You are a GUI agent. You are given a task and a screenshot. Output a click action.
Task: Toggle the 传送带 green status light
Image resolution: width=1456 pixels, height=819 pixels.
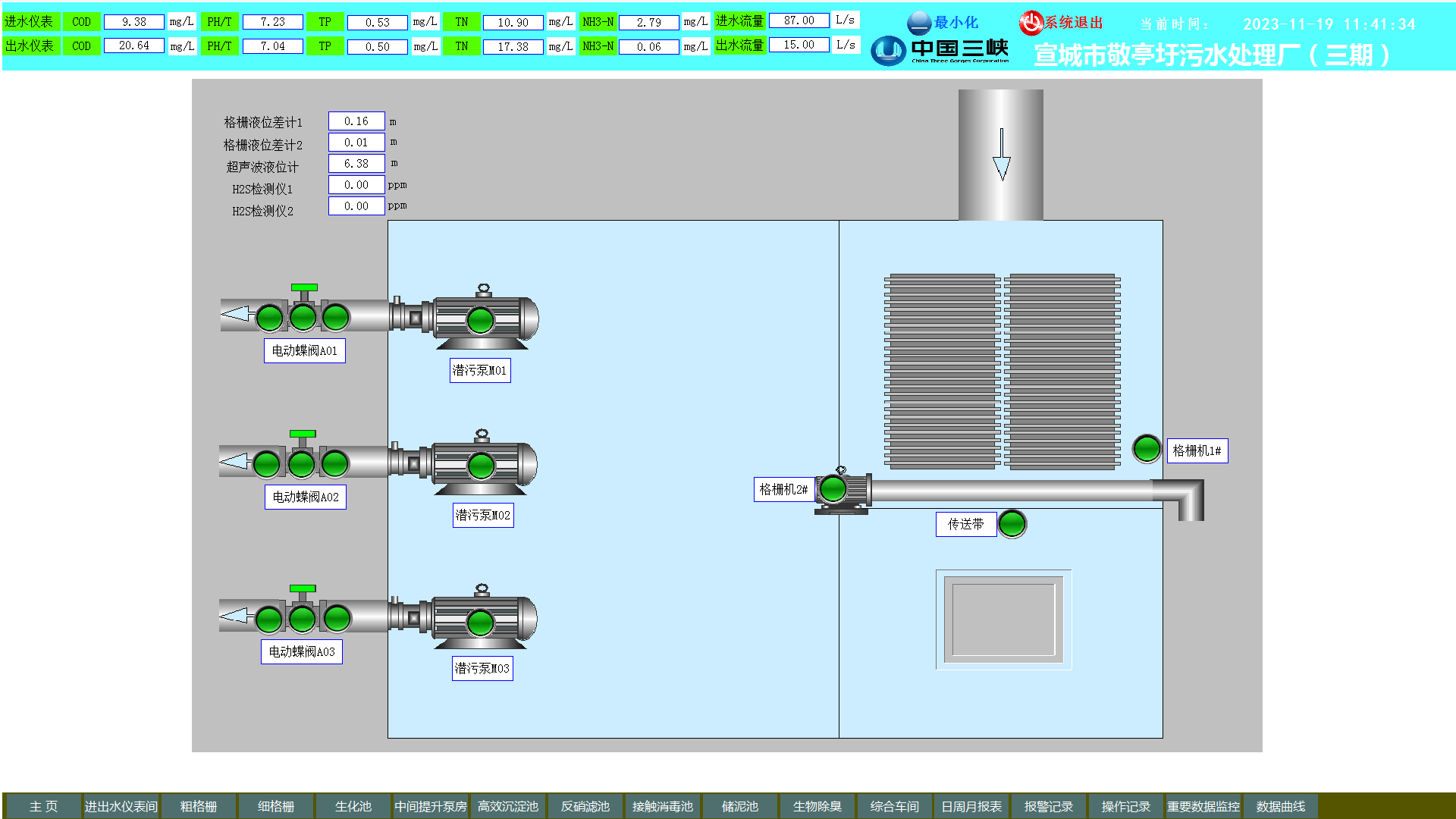click(x=1012, y=523)
